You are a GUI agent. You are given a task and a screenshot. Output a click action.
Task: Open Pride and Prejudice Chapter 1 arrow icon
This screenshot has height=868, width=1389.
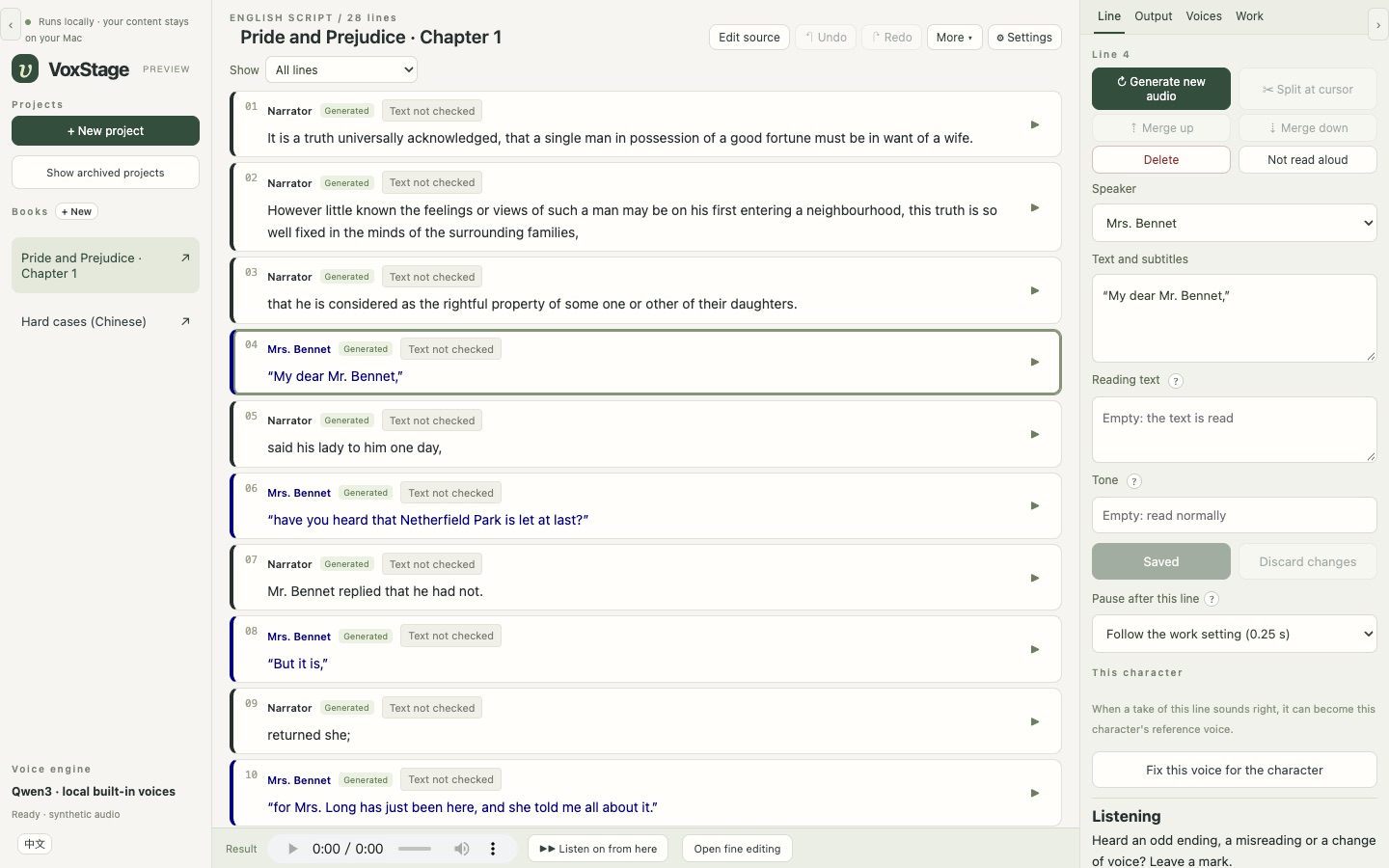pyautogui.click(x=185, y=258)
